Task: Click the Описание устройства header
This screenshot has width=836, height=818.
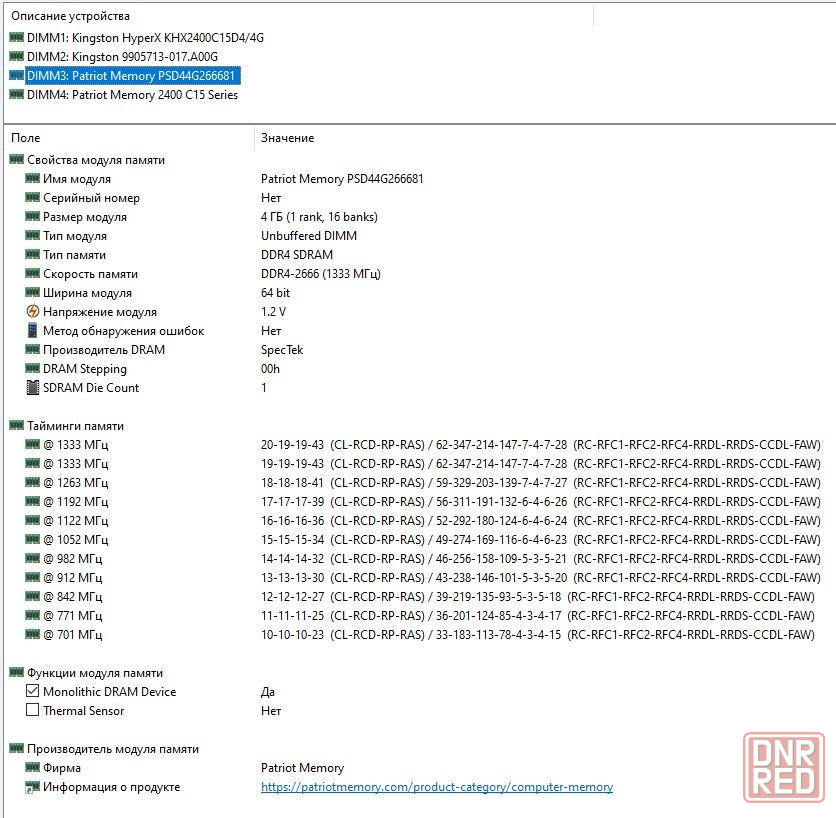Action: click(70, 16)
